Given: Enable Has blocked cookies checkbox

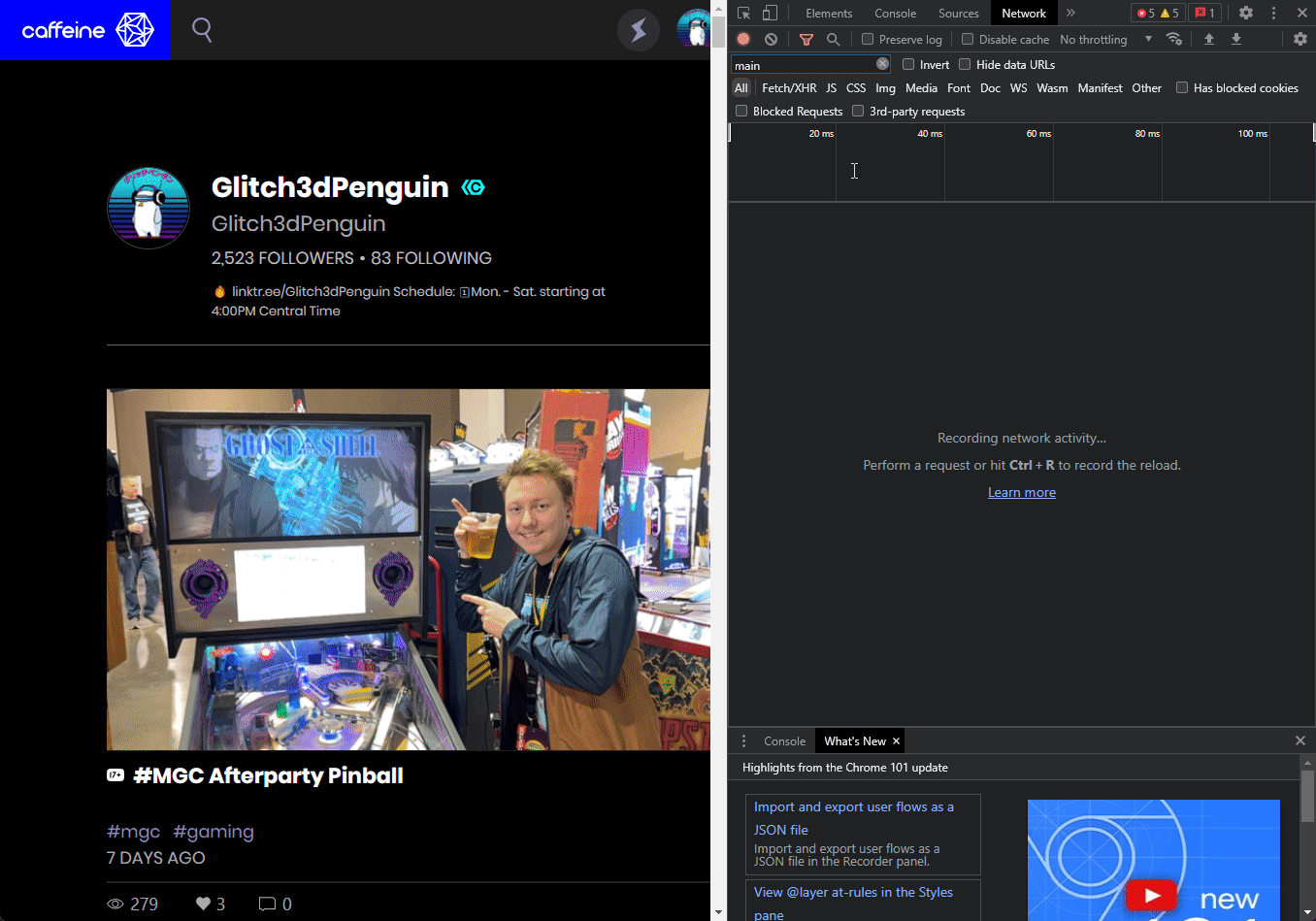Looking at the screenshot, I should [x=1182, y=87].
